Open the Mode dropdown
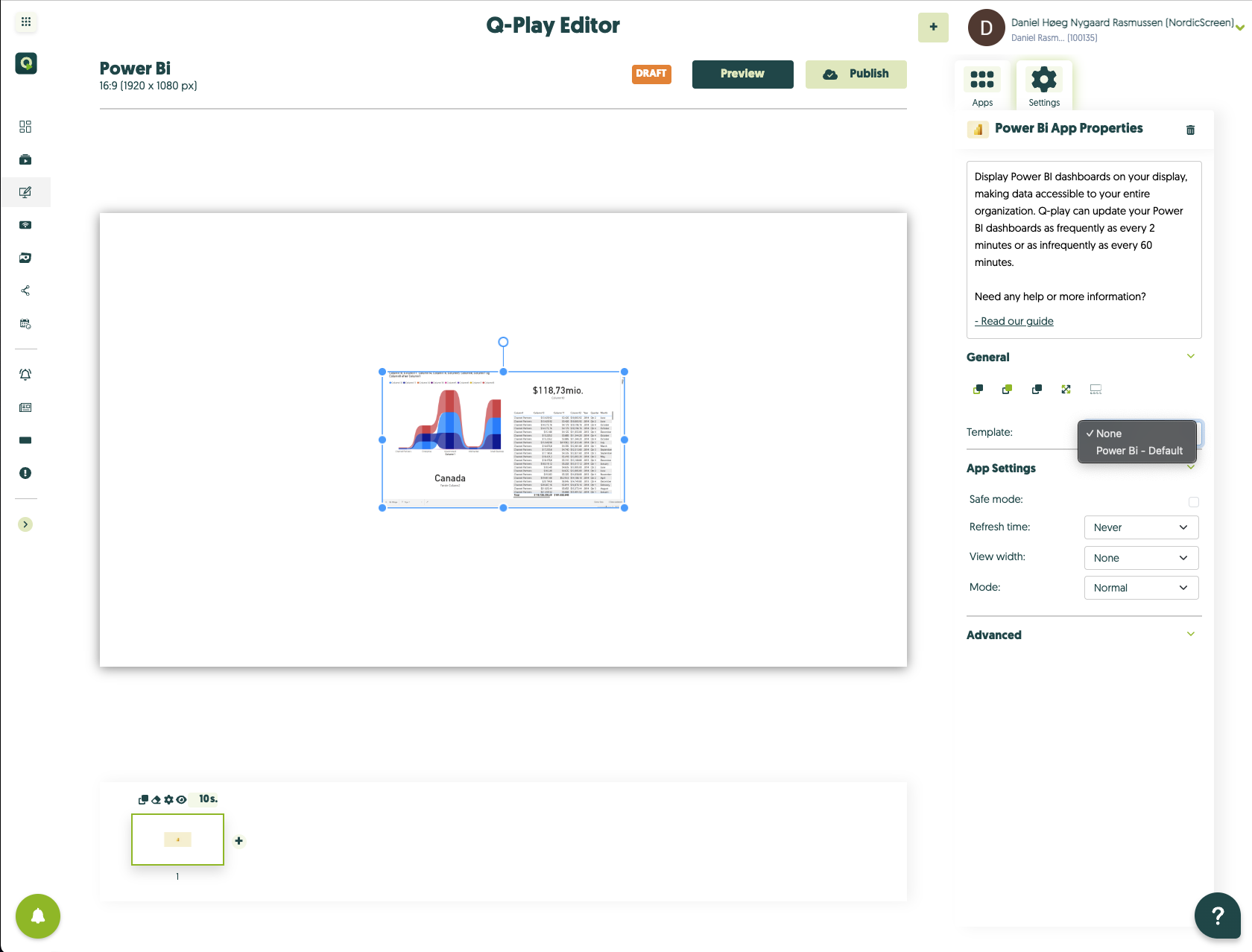This screenshot has width=1252, height=952. (x=1141, y=588)
